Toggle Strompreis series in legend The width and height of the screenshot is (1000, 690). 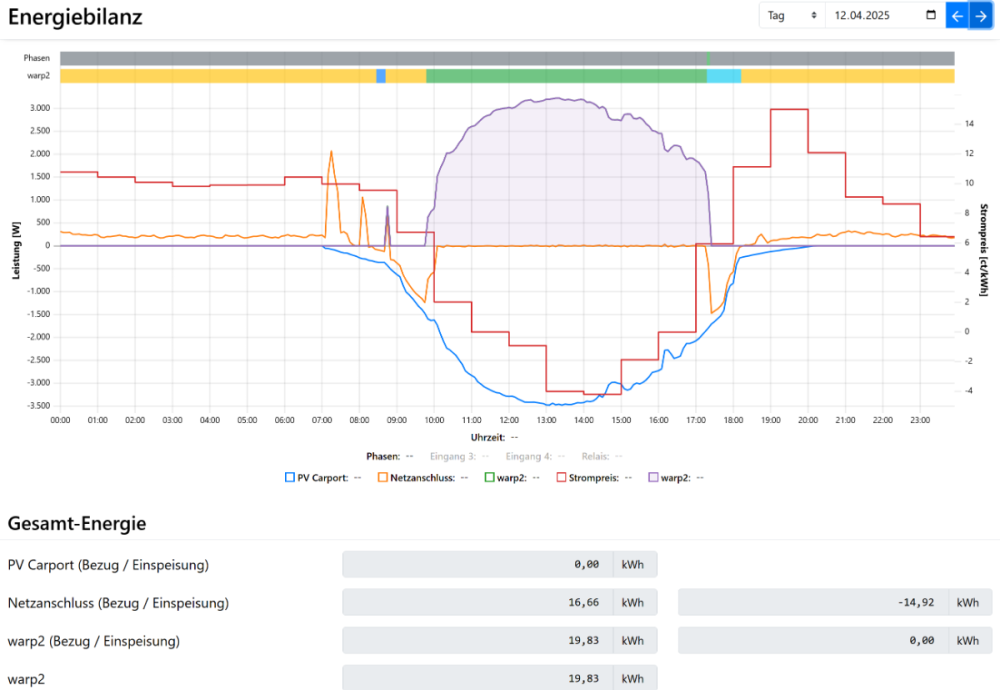[x=593, y=477]
